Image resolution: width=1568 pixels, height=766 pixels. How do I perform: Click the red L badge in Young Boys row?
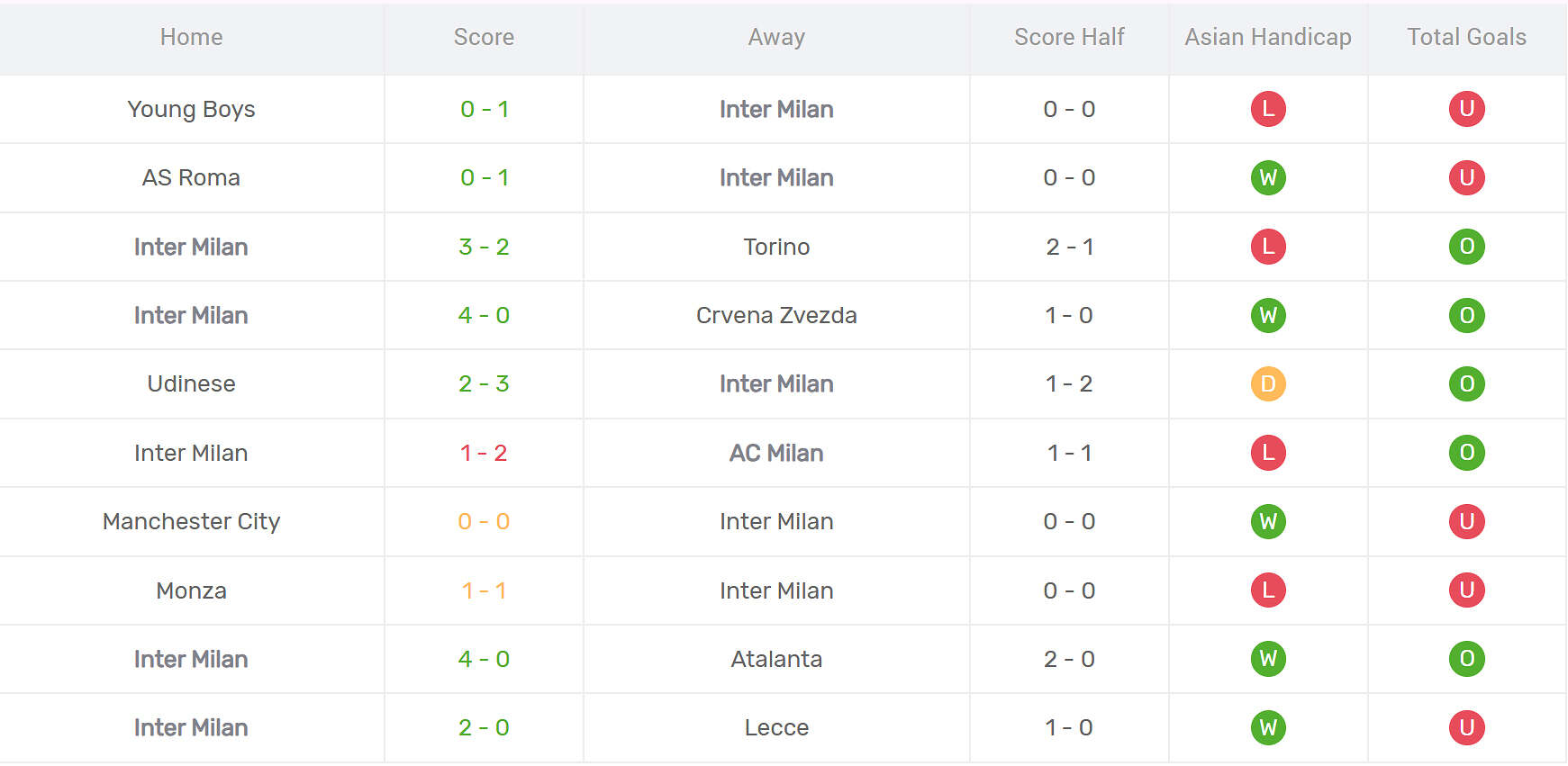pyautogui.click(x=1268, y=109)
